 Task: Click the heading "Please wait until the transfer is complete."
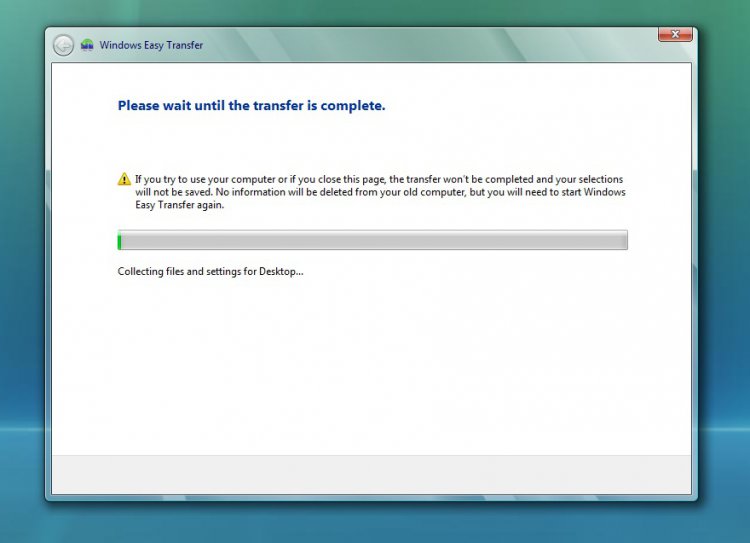pos(252,106)
